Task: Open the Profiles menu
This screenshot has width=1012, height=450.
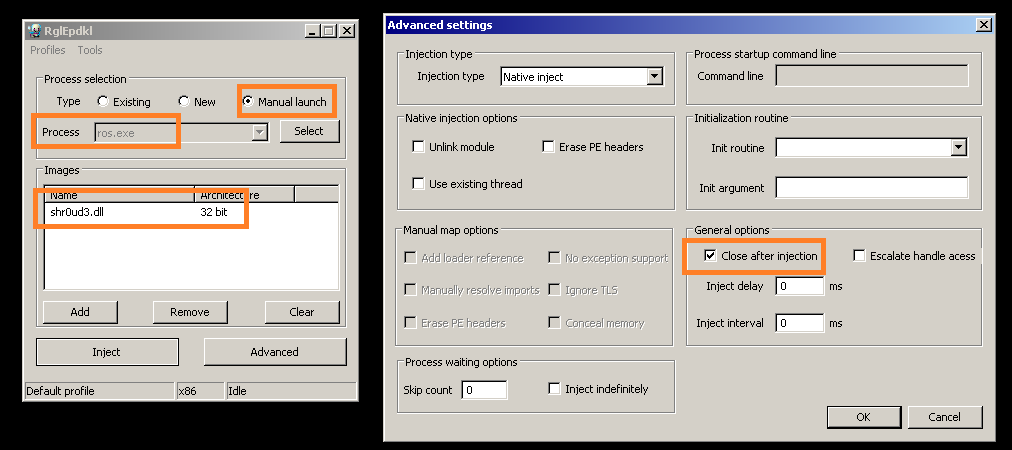Action: 47,50
